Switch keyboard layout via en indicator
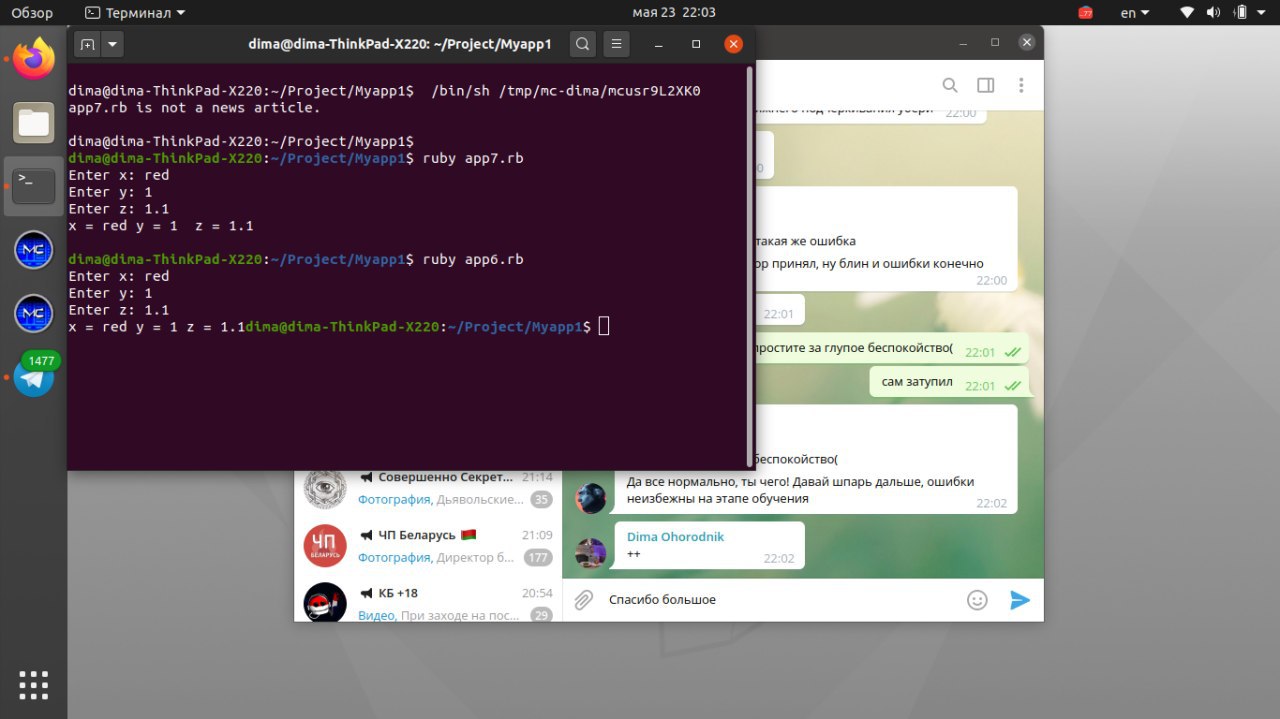This screenshot has width=1280, height=719. coord(1134,13)
